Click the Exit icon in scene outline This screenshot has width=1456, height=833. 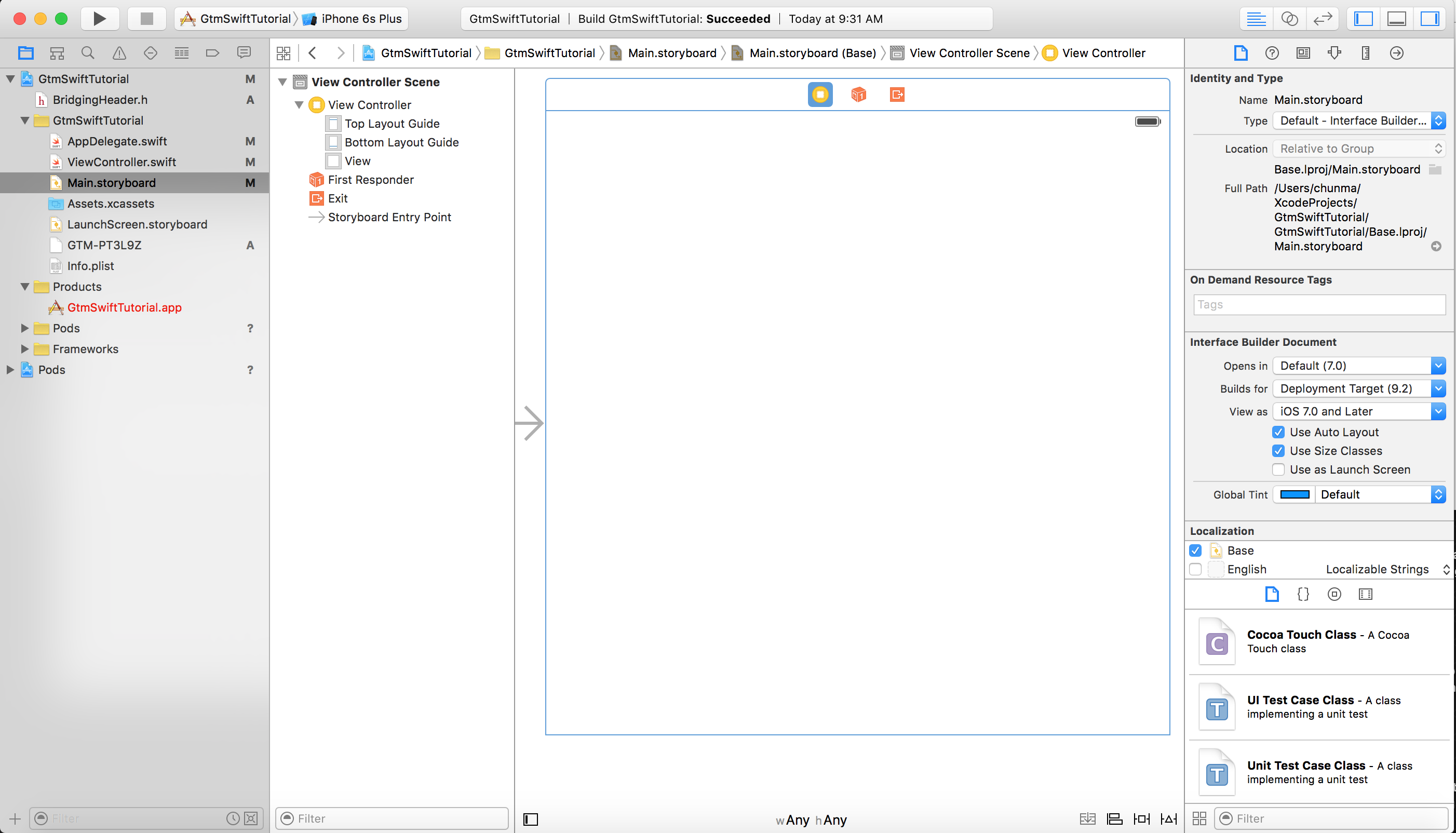(x=317, y=198)
